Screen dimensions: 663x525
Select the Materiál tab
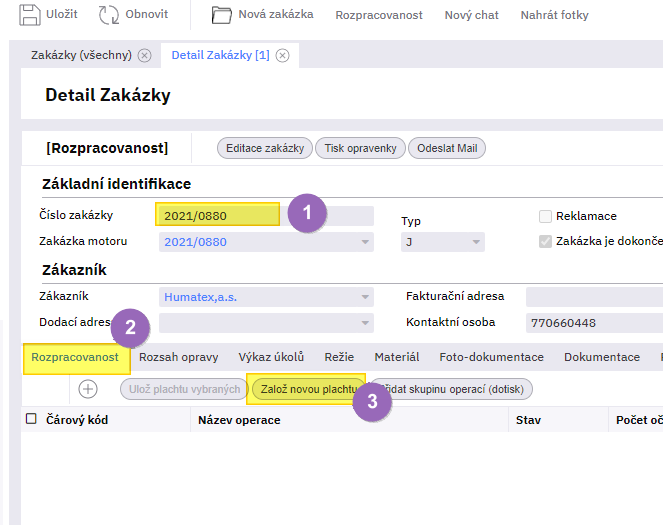point(396,357)
